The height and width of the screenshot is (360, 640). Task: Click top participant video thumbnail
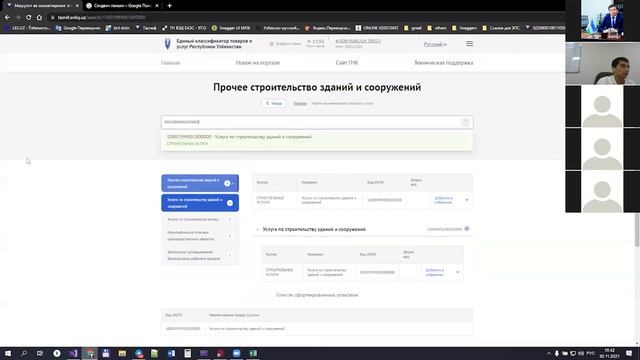point(602,20)
